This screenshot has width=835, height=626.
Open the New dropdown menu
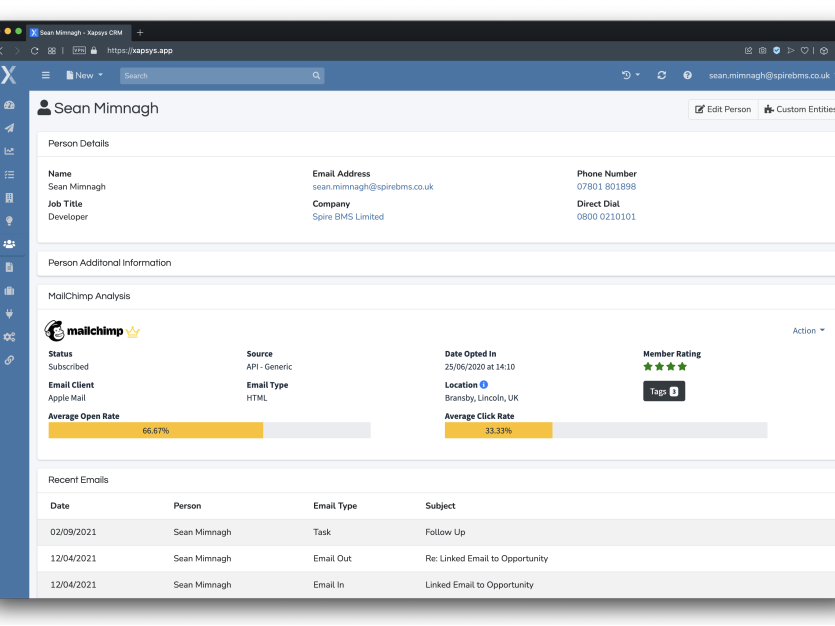85,76
